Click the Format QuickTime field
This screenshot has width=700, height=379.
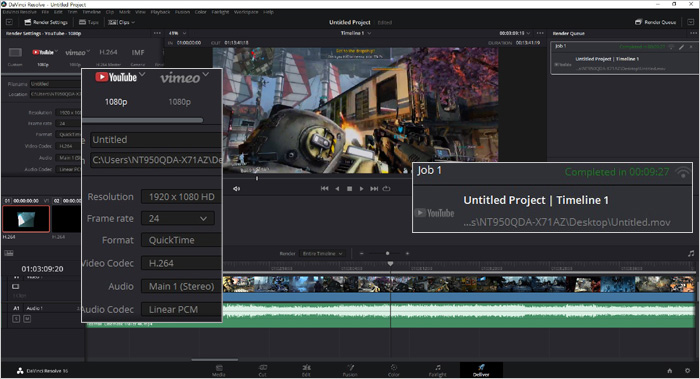181,240
